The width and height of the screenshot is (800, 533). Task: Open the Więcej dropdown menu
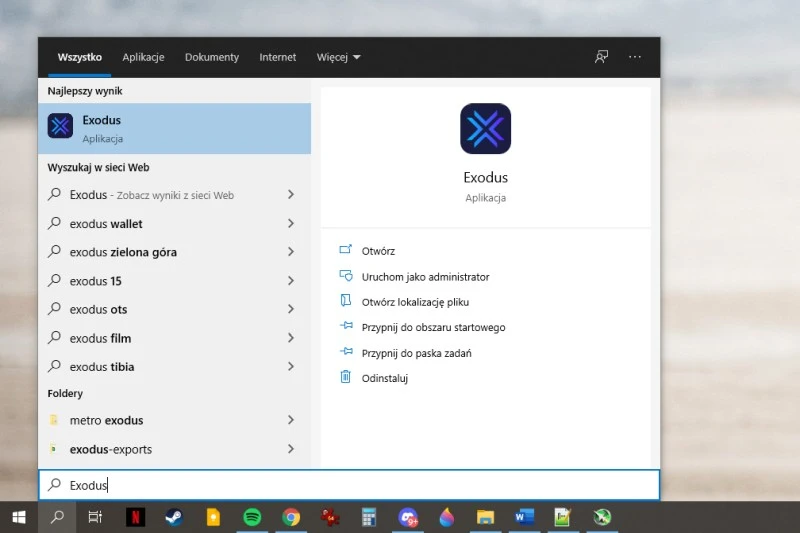pos(339,57)
